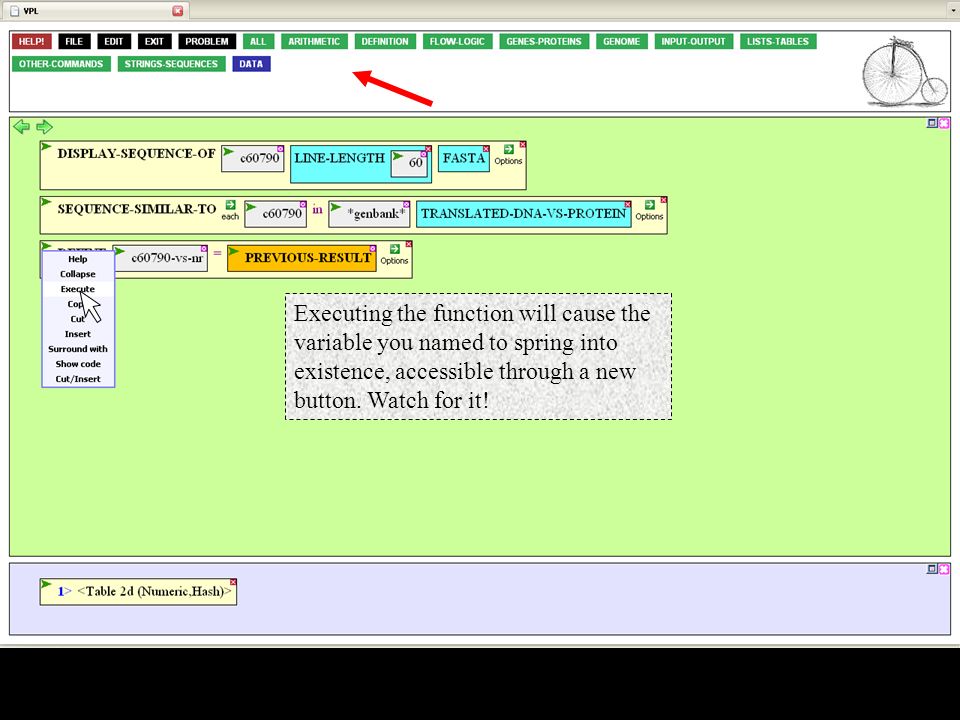Open the red HELP! button

[31, 41]
